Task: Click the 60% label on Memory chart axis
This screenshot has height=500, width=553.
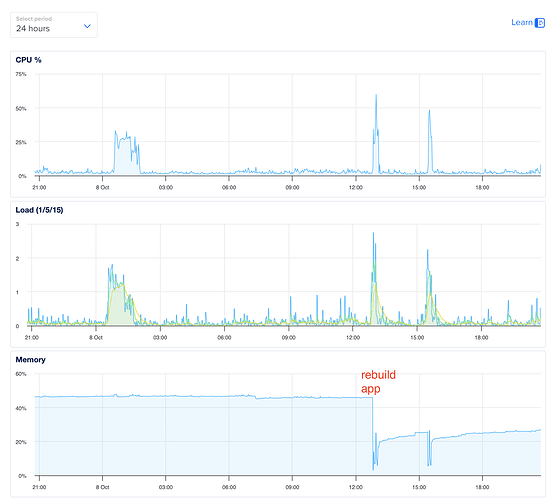Action: (21, 374)
